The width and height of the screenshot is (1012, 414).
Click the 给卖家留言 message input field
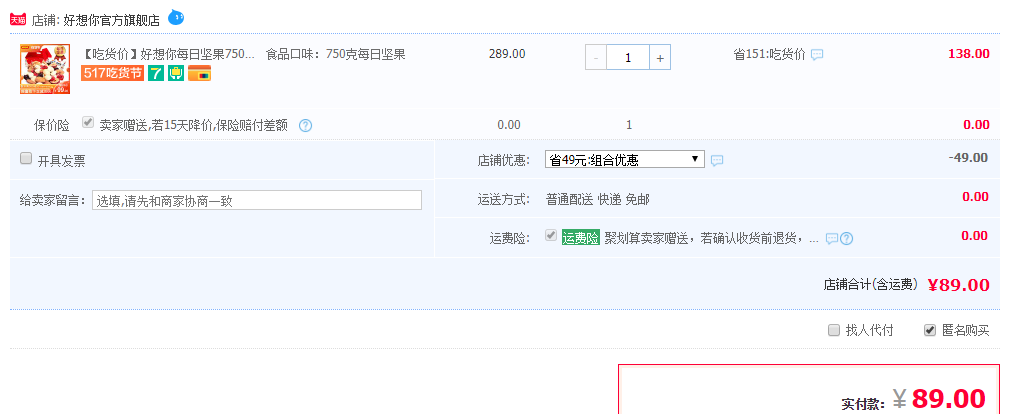click(x=257, y=200)
